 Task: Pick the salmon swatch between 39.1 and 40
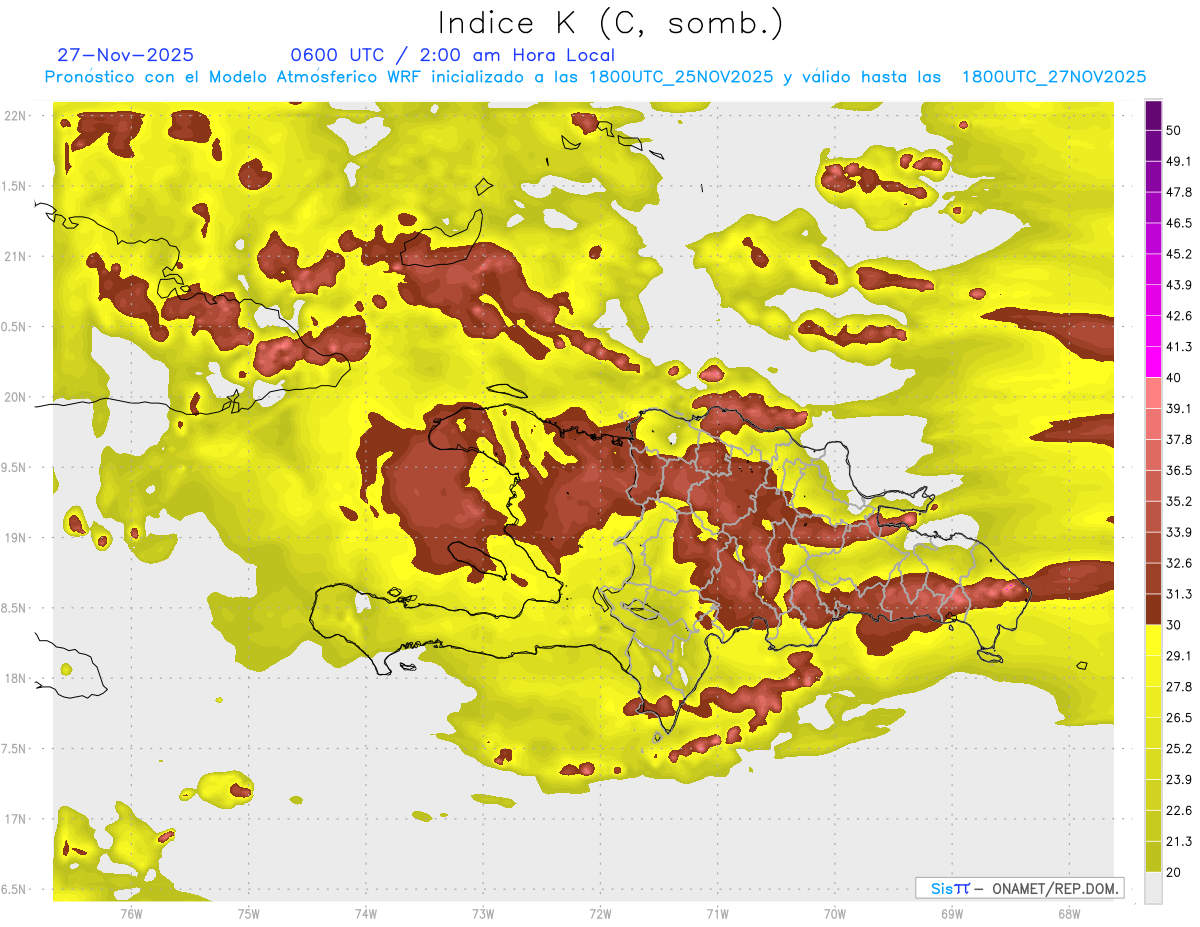tap(1153, 392)
